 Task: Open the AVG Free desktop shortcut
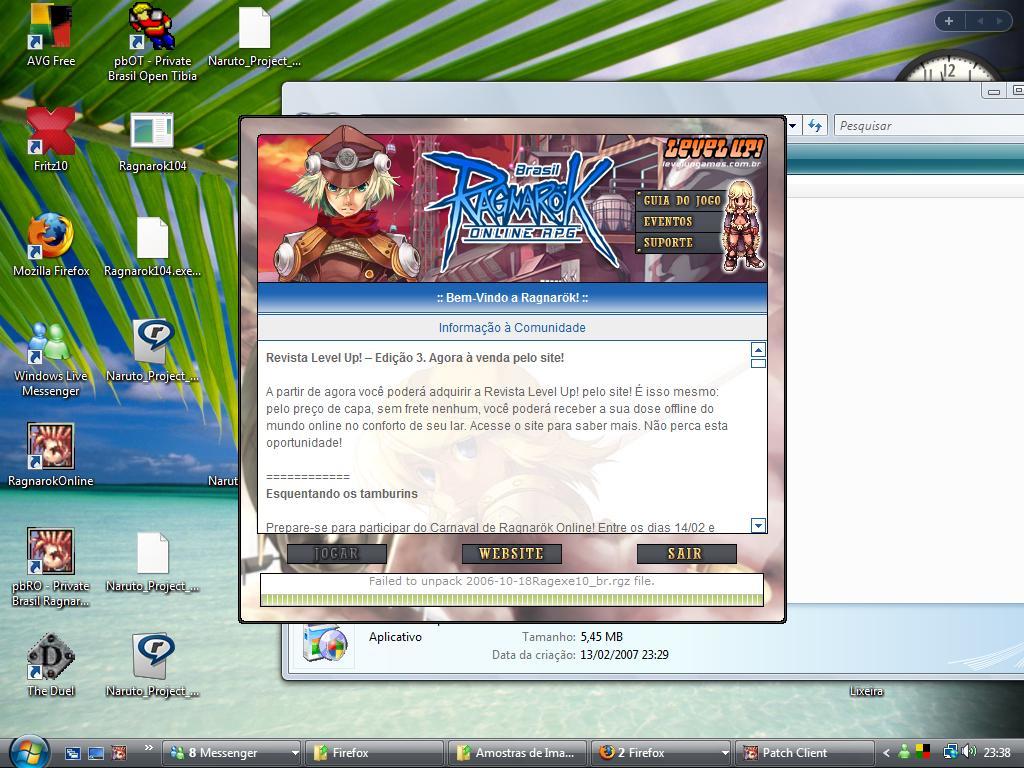pyautogui.click(x=50, y=36)
